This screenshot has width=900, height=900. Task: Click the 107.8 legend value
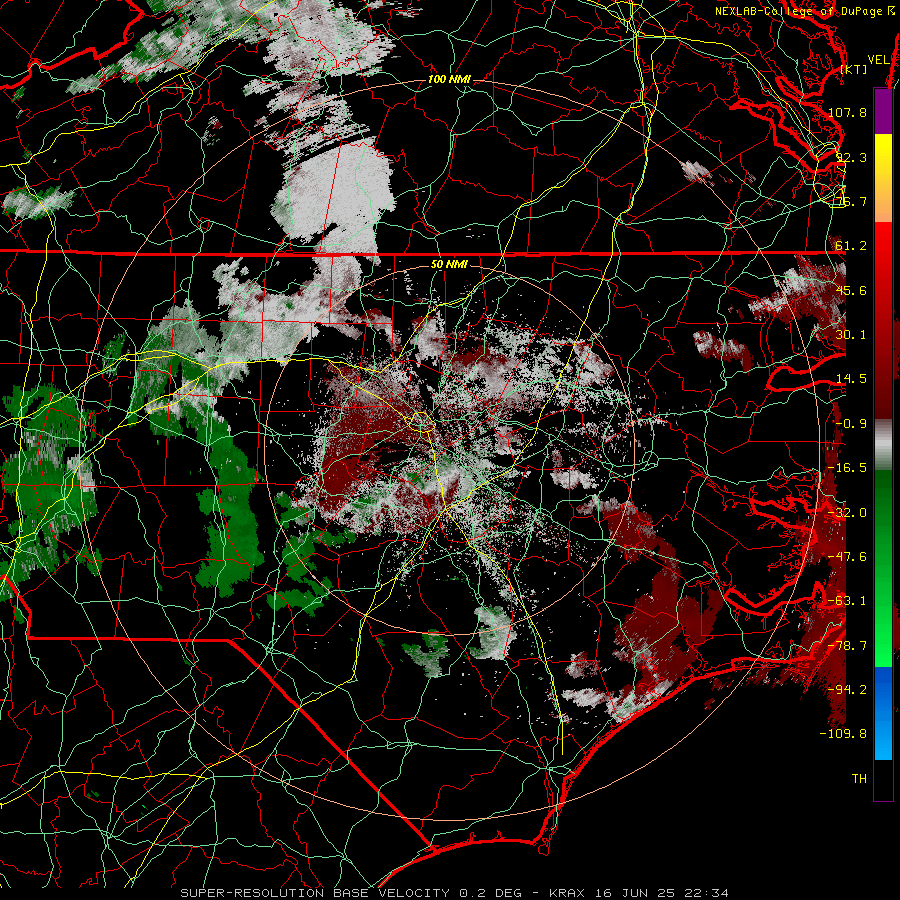[x=847, y=112]
